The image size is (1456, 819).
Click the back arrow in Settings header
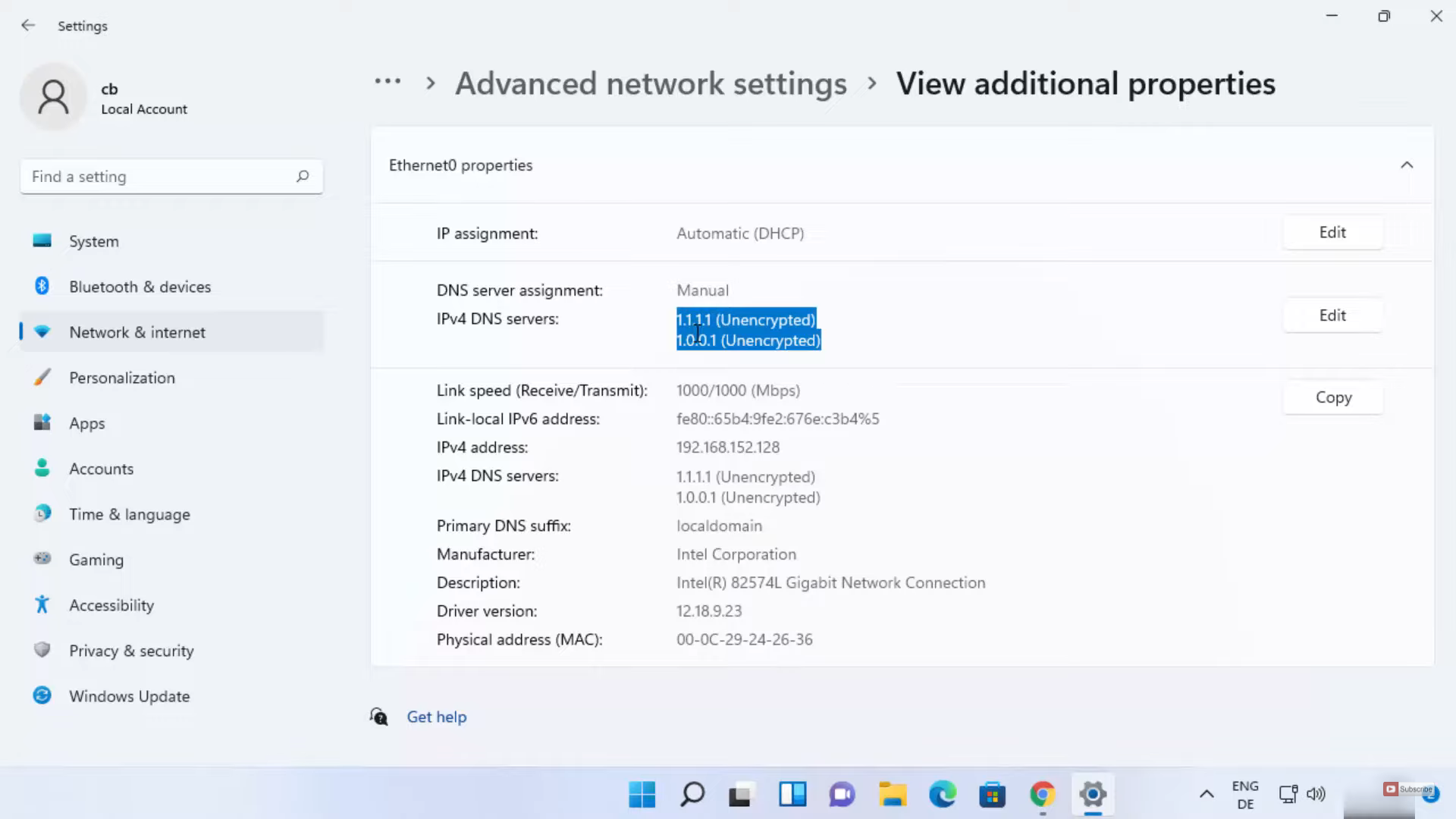click(x=28, y=25)
